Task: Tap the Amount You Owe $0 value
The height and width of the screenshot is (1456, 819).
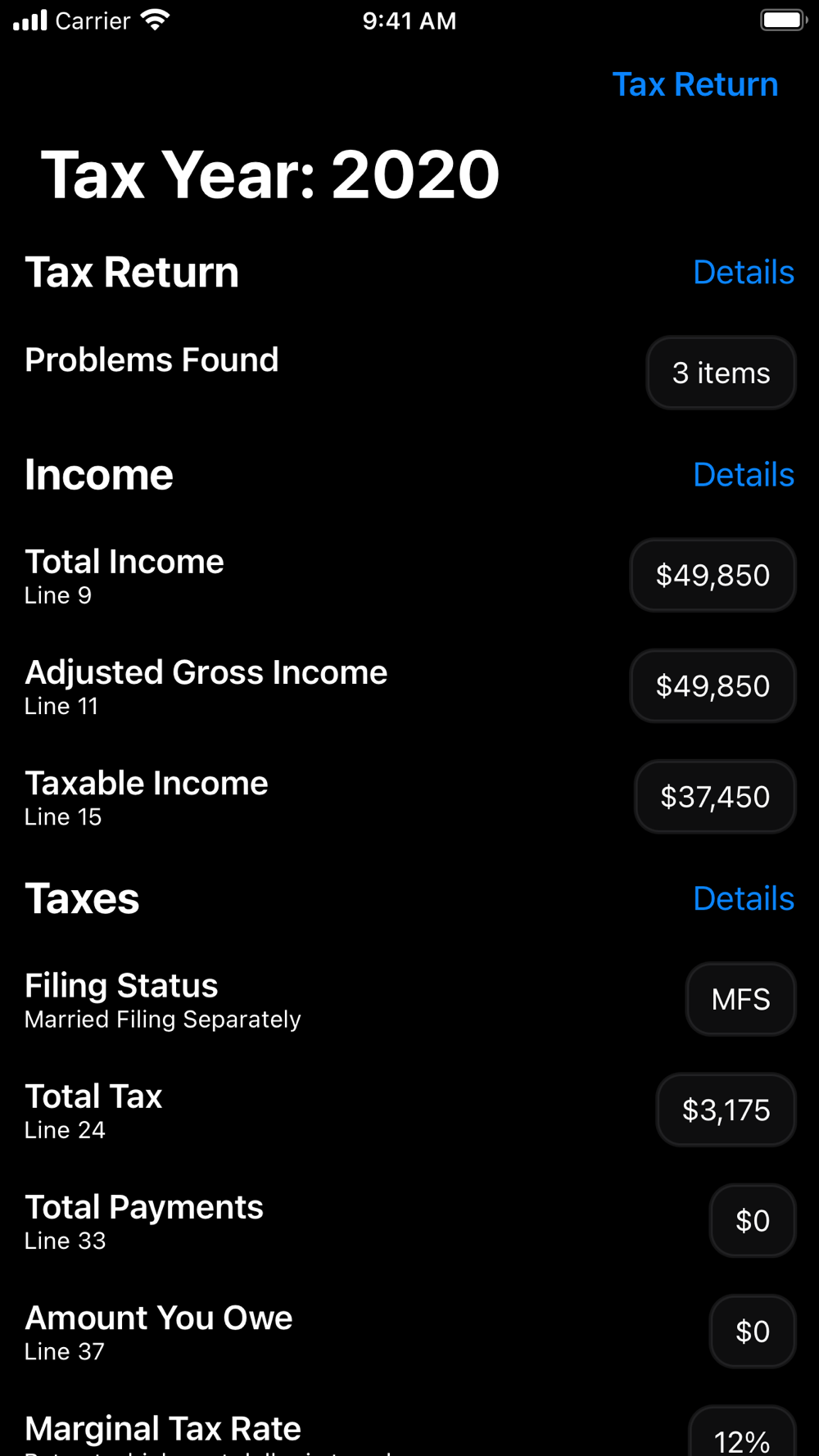Action: (x=753, y=1331)
